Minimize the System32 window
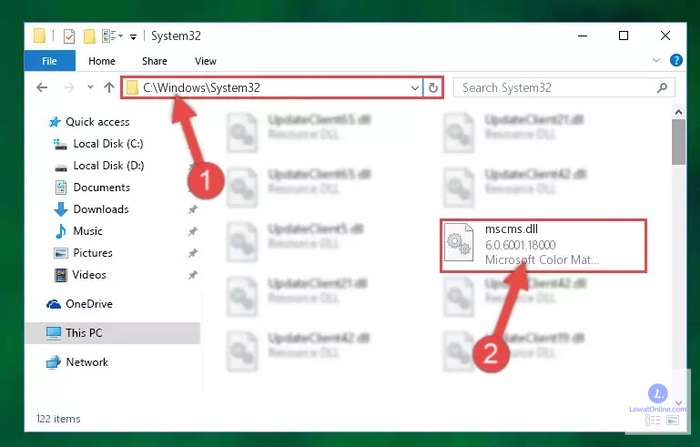Image resolution: width=700 pixels, height=447 pixels. [583, 36]
